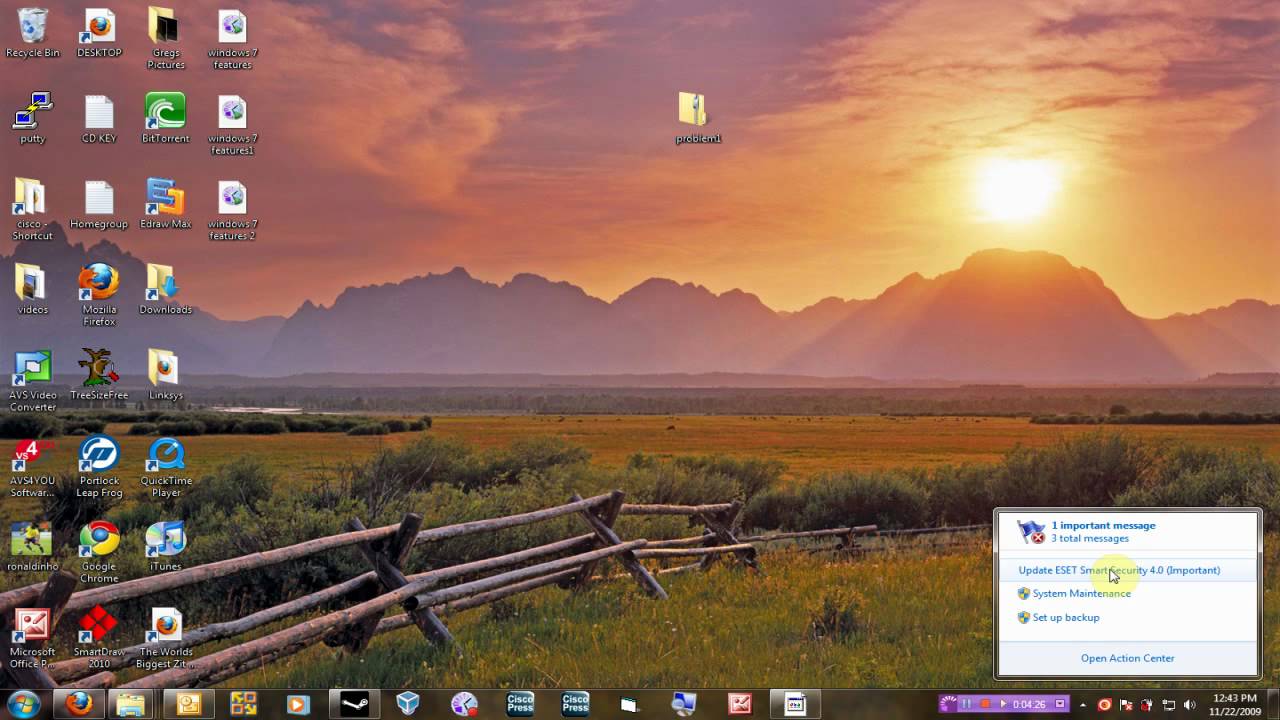This screenshot has height=720, width=1280.
Task: Select the Homegroup document icon
Action: [99, 205]
